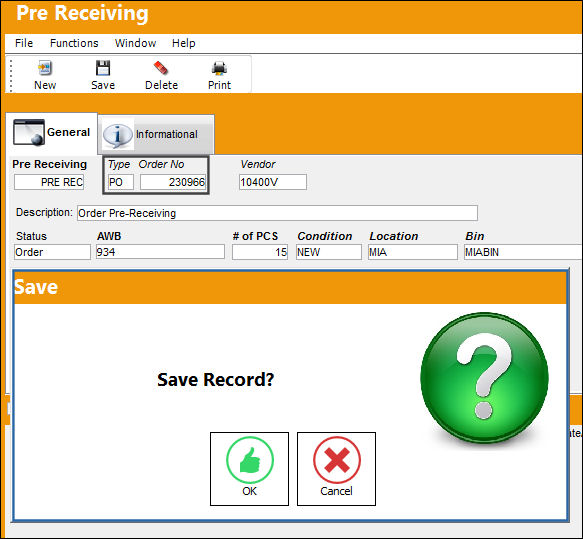
Task: Click the toolbar drag handle dots
Action: point(11,75)
